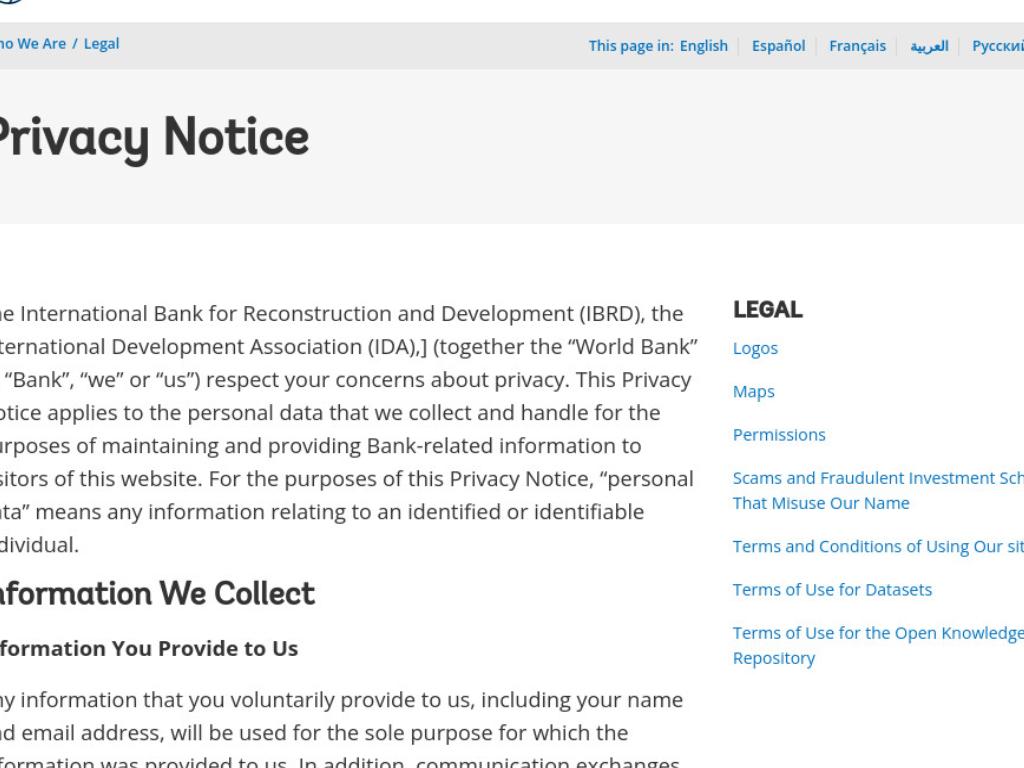Click the Information You Provide to Us subheading
The height and width of the screenshot is (768, 1024).
pyautogui.click(x=149, y=648)
